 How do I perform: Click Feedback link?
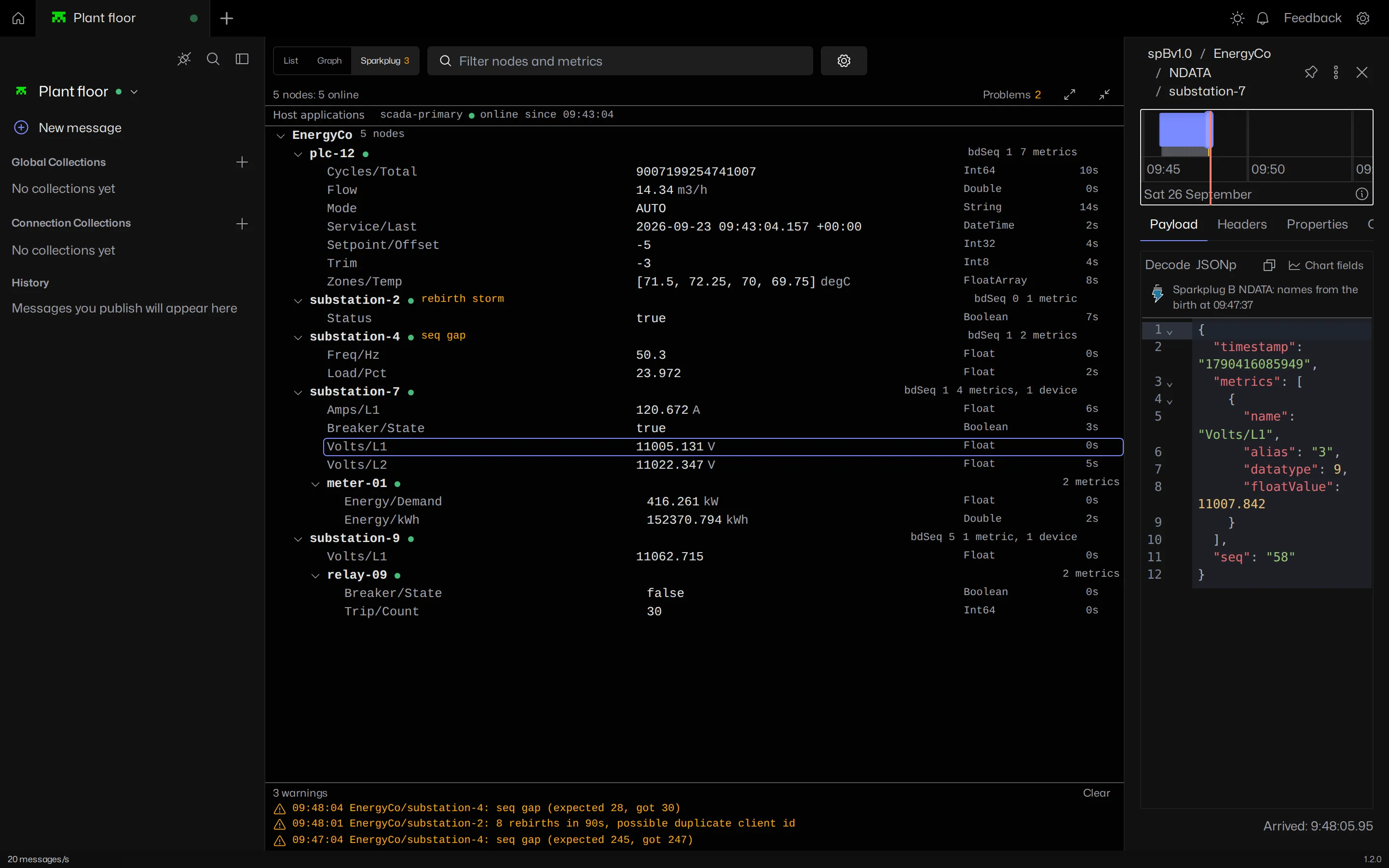(x=1312, y=18)
